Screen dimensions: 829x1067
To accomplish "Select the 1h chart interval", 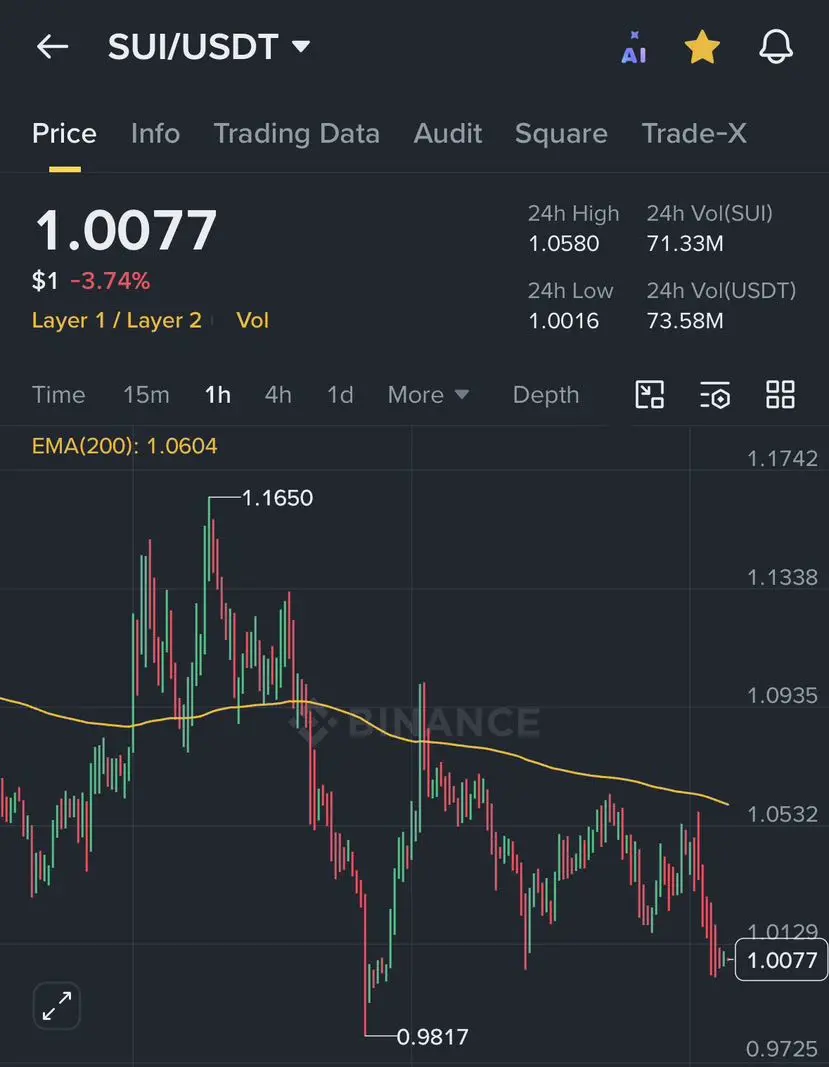I will [218, 395].
